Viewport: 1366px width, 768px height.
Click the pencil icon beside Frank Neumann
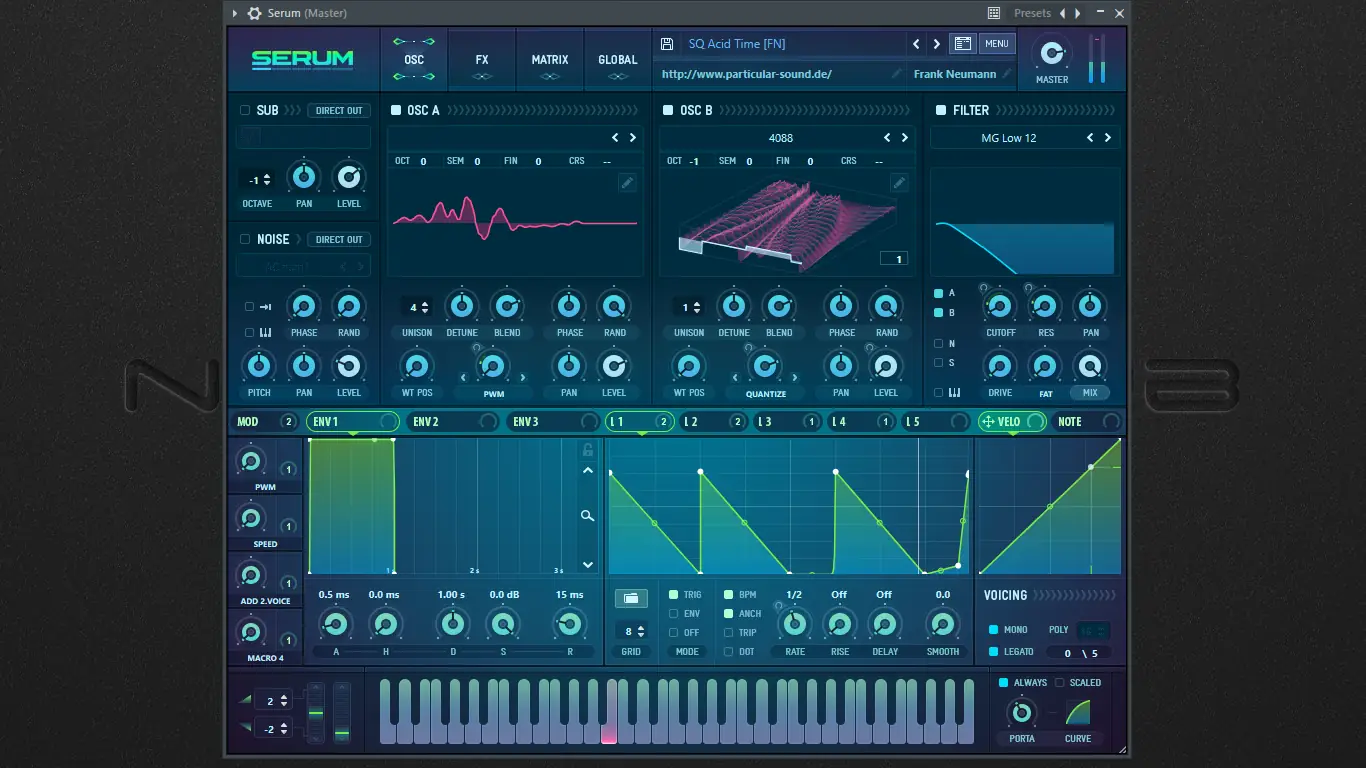1007,74
